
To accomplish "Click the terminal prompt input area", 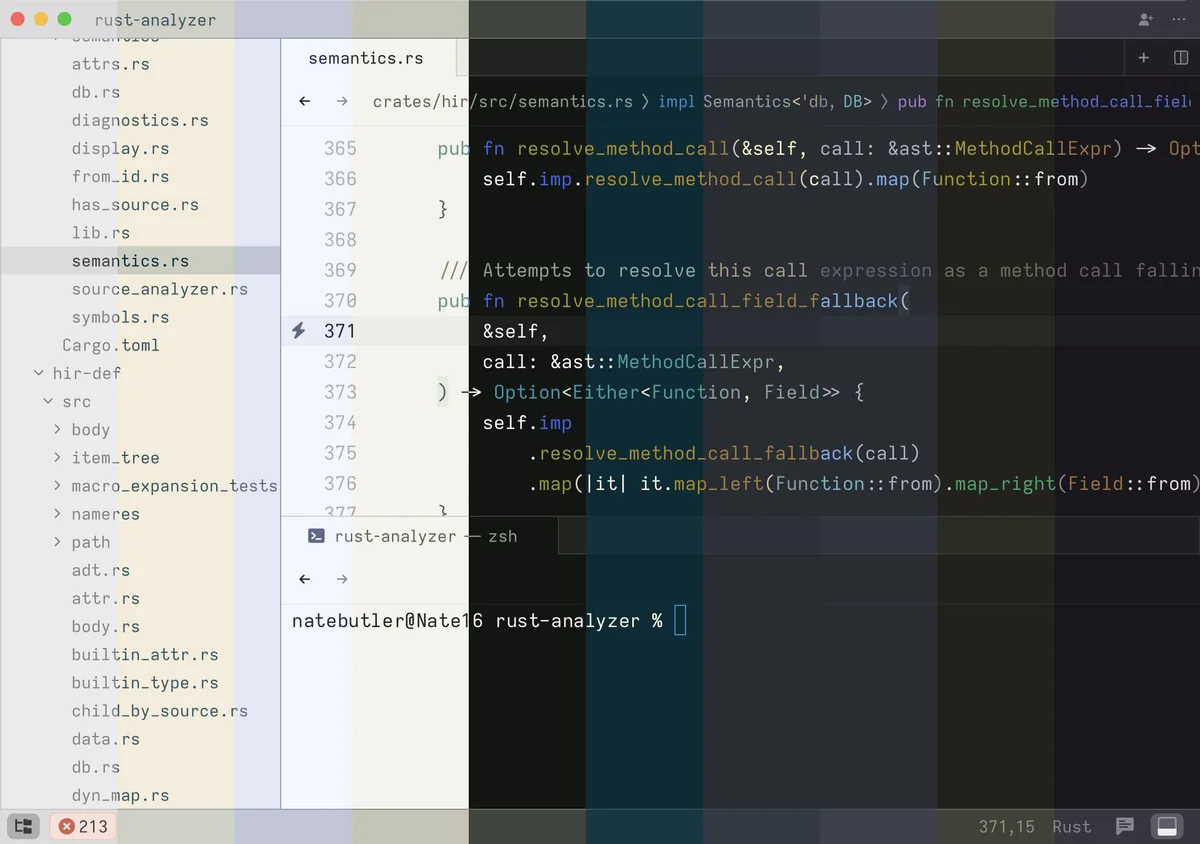I will point(680,620).
